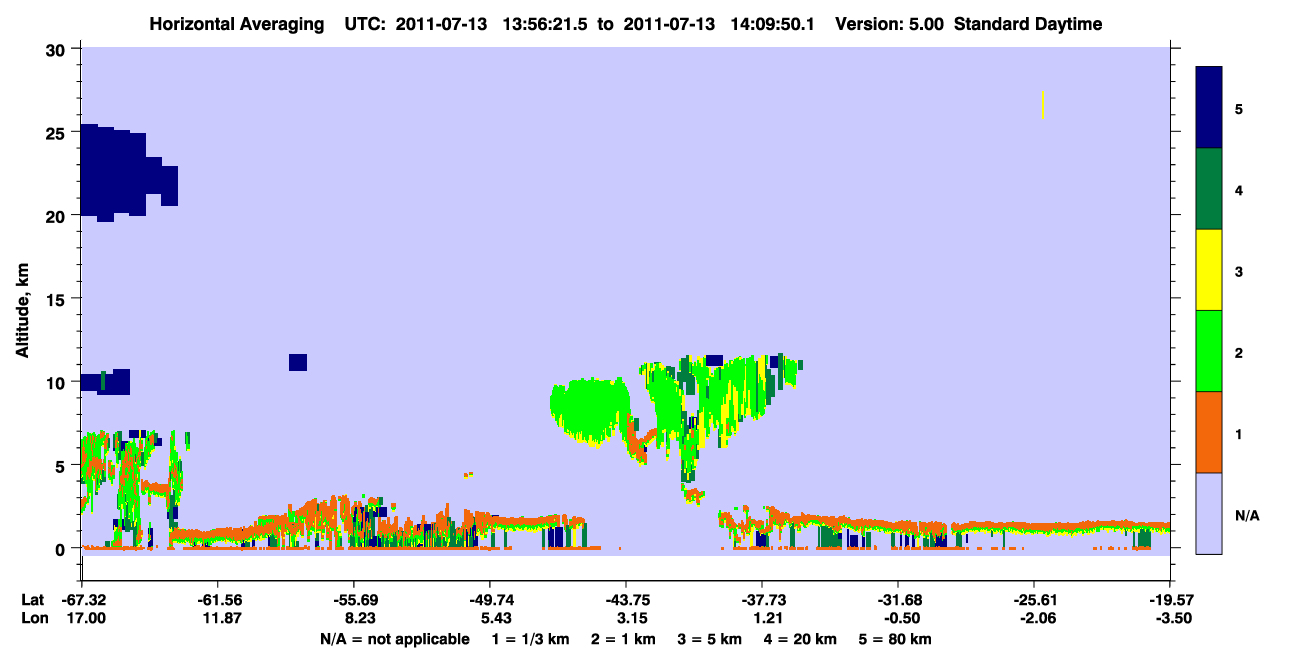Click the altitude tick label '30'
Viewport: 1300px width, 667px height.
click(x=58, y=49)
